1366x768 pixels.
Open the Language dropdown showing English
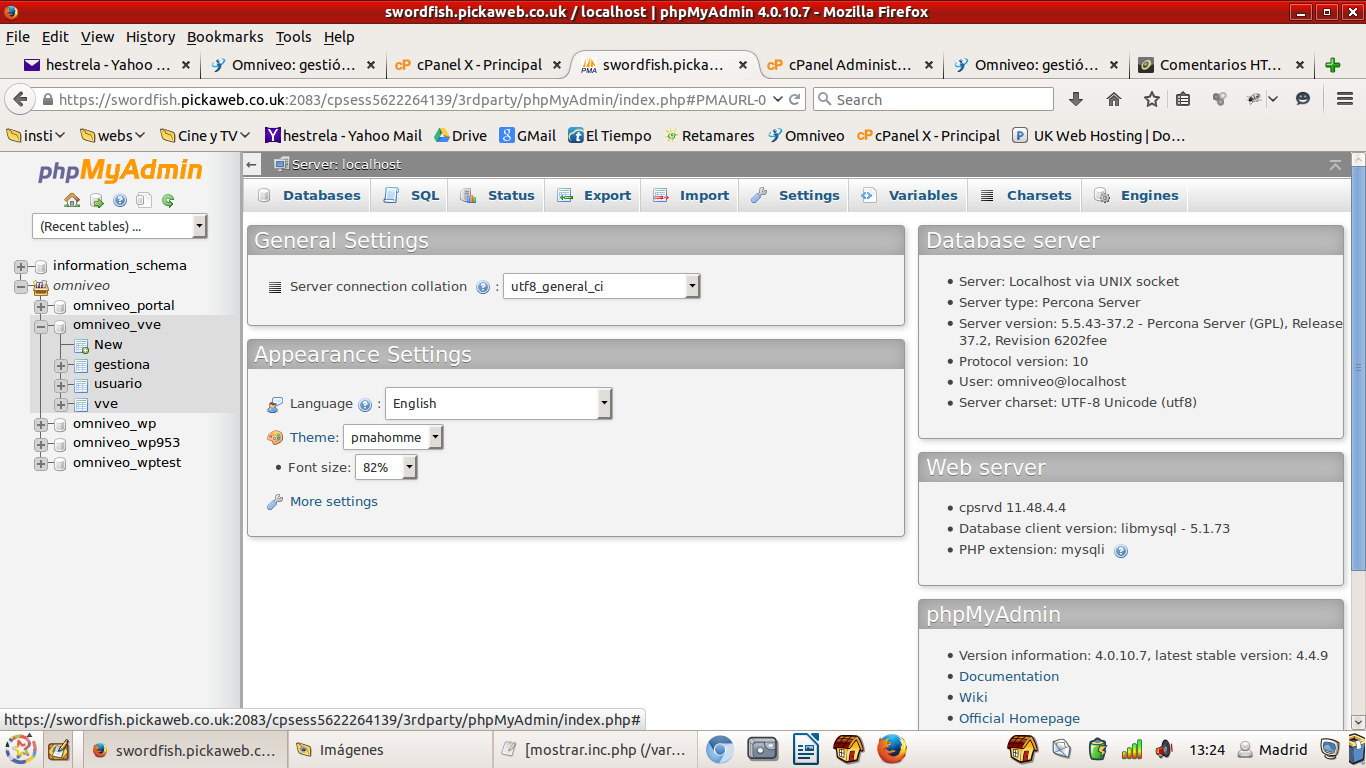click(499, 404)
